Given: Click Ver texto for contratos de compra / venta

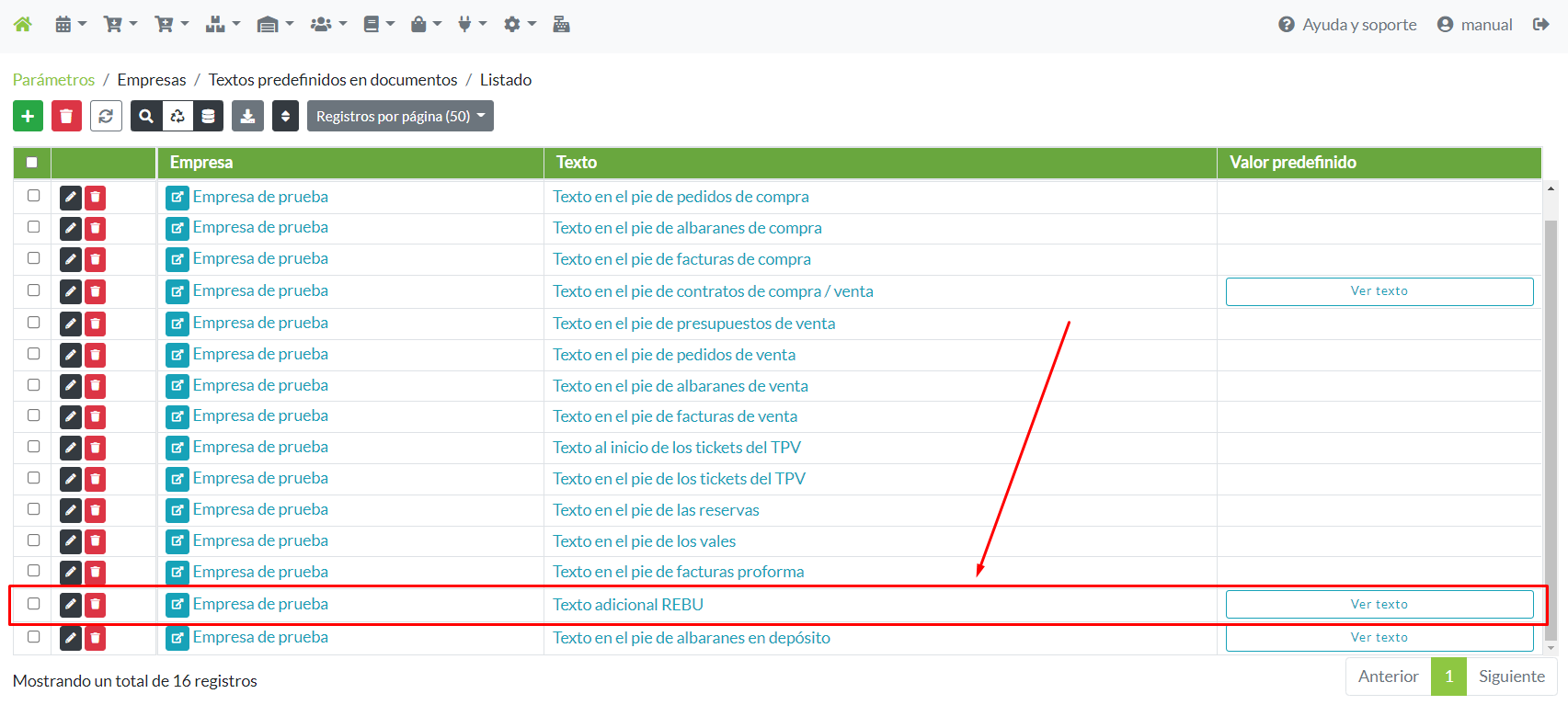Looking at the screenshot, I should point(1379,291).
